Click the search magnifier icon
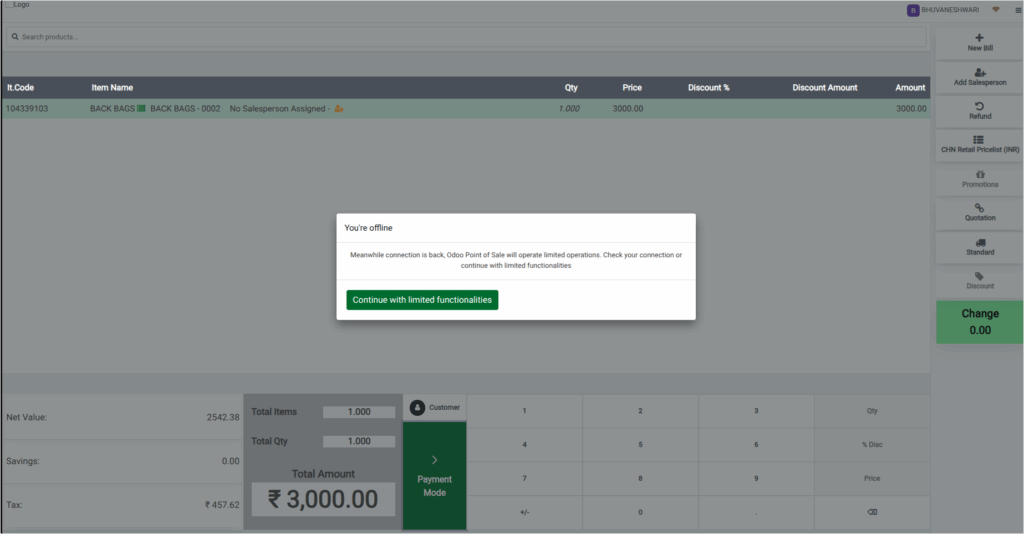This screenshot has width=1024, height=534. click(15, 37)
